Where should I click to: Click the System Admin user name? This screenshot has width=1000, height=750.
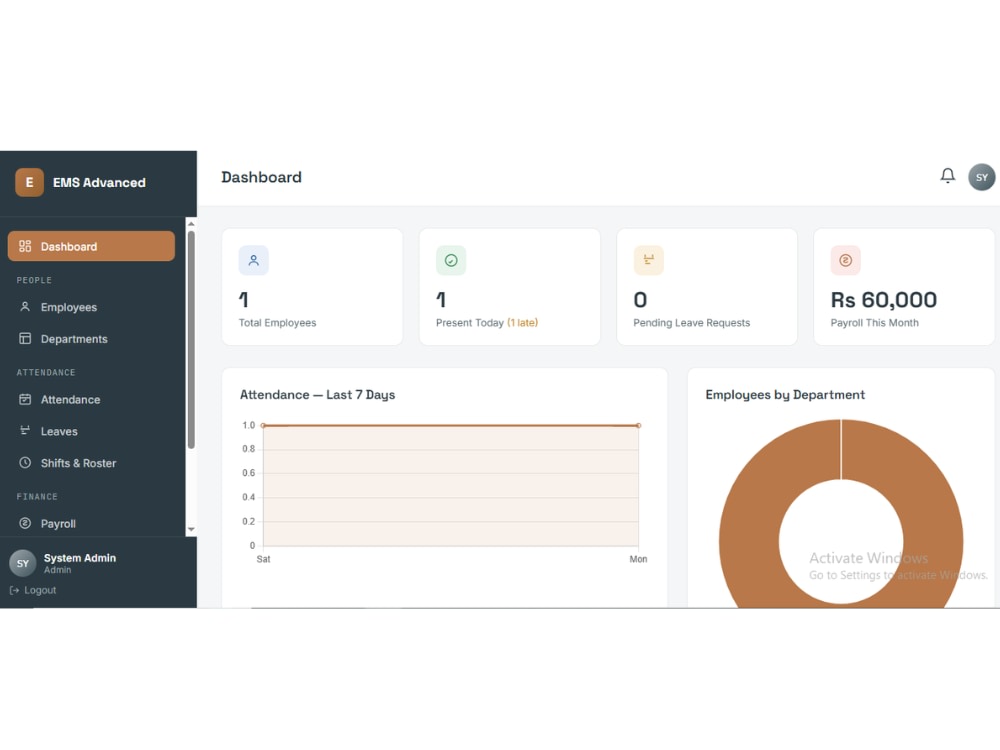(x=80, y=557)
